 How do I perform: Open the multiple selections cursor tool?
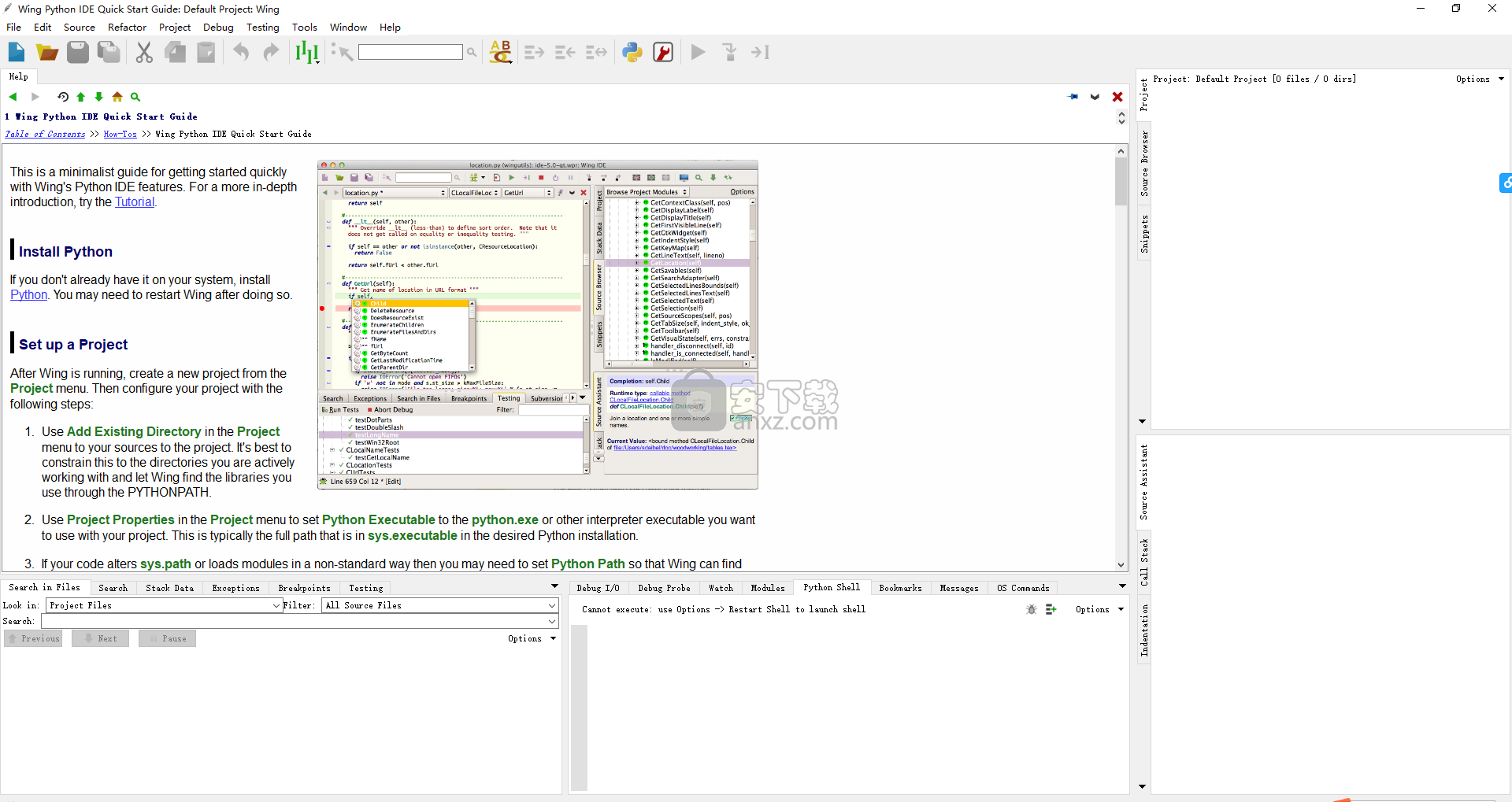pyautogui.click(x=306, y=52)
